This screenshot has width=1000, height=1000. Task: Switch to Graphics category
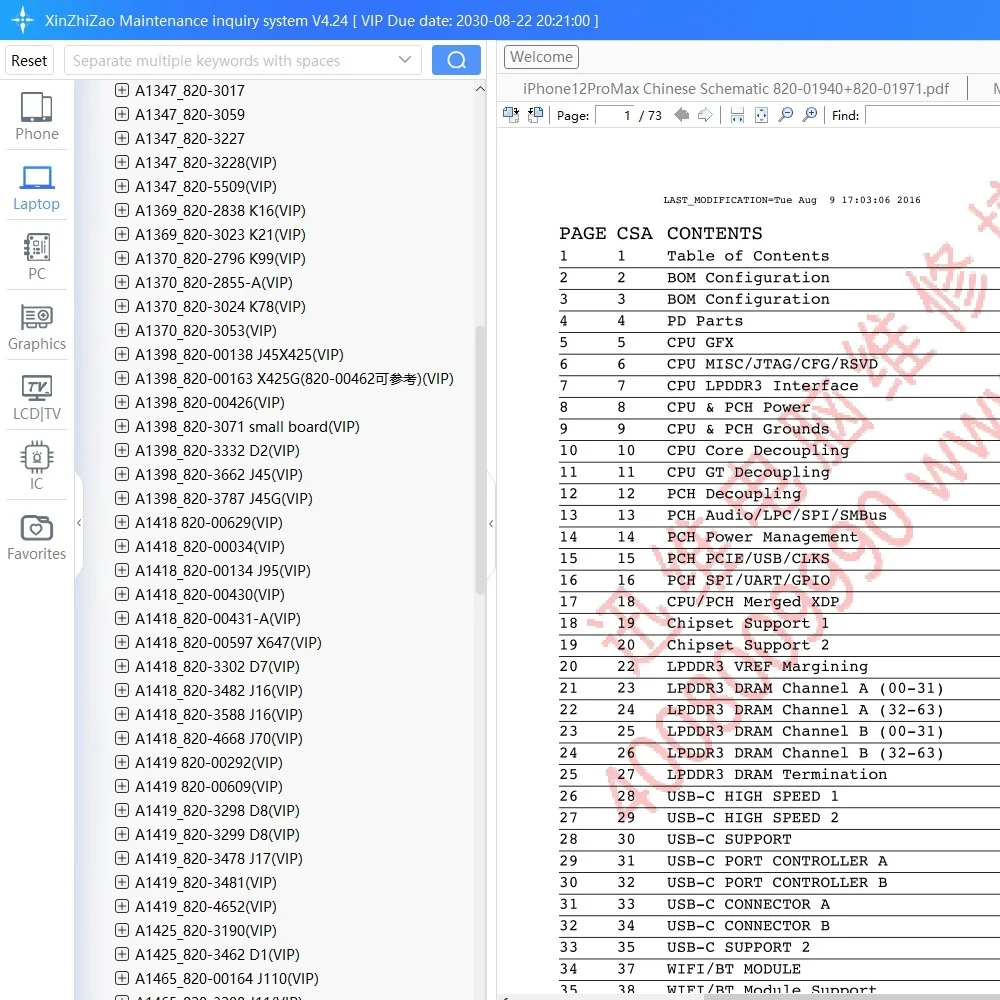[36, 327]
